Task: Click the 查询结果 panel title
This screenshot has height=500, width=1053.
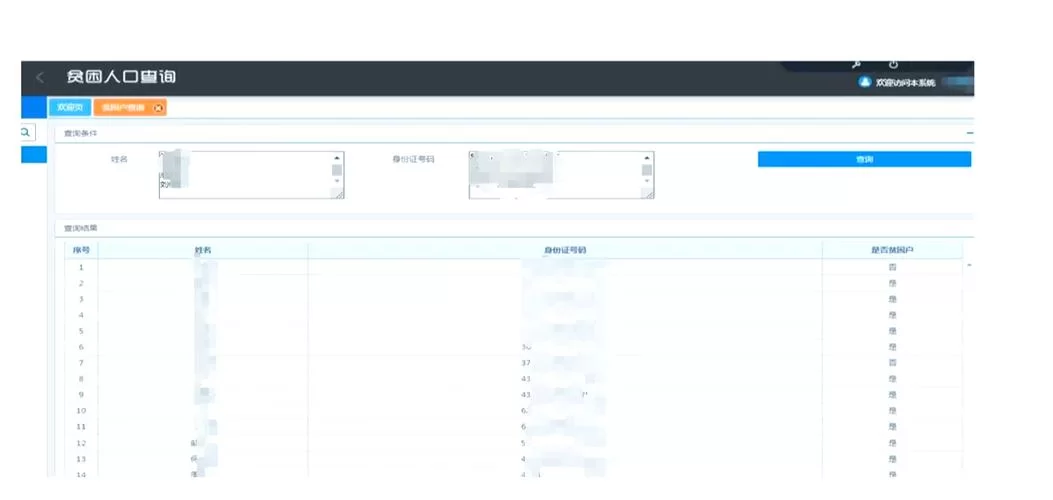Action: pos(81,228)
